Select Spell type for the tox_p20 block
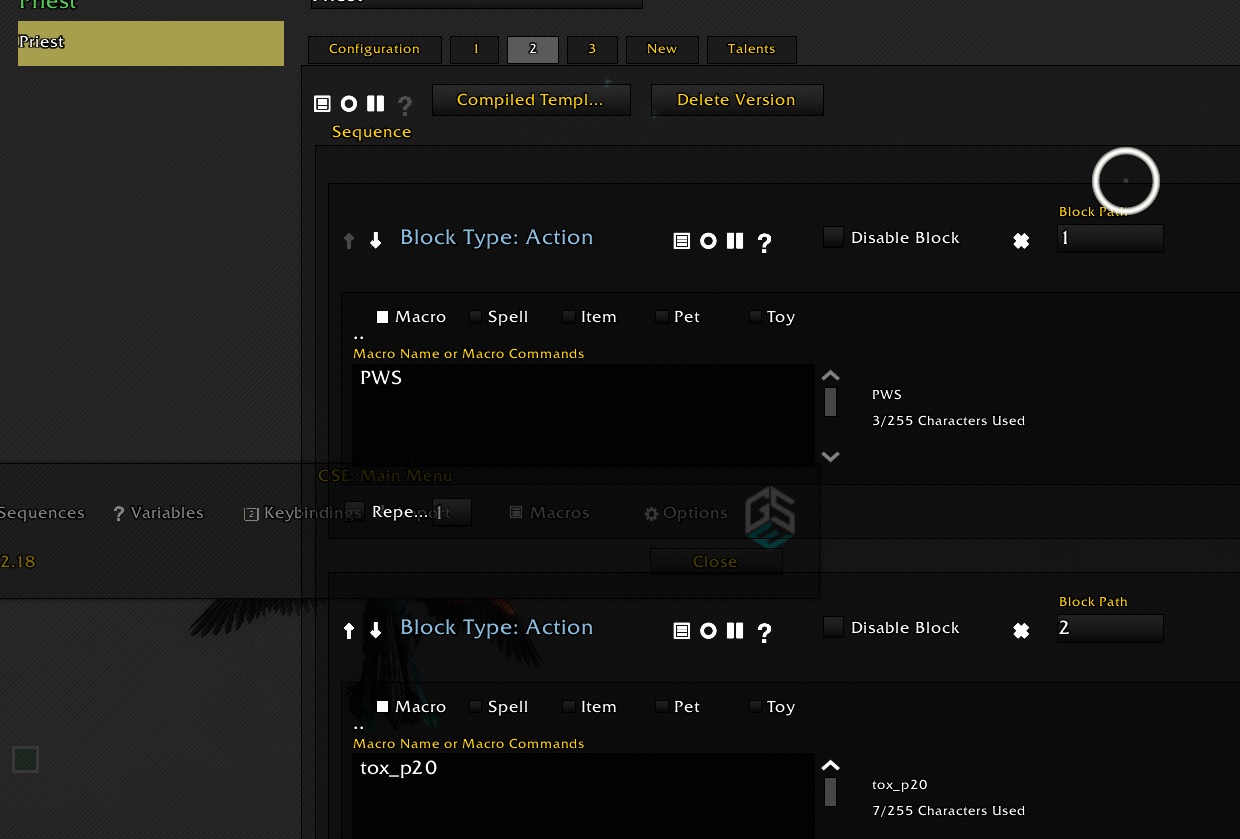1240x839 pixels. pyautogui.click(x=476, y=707)
